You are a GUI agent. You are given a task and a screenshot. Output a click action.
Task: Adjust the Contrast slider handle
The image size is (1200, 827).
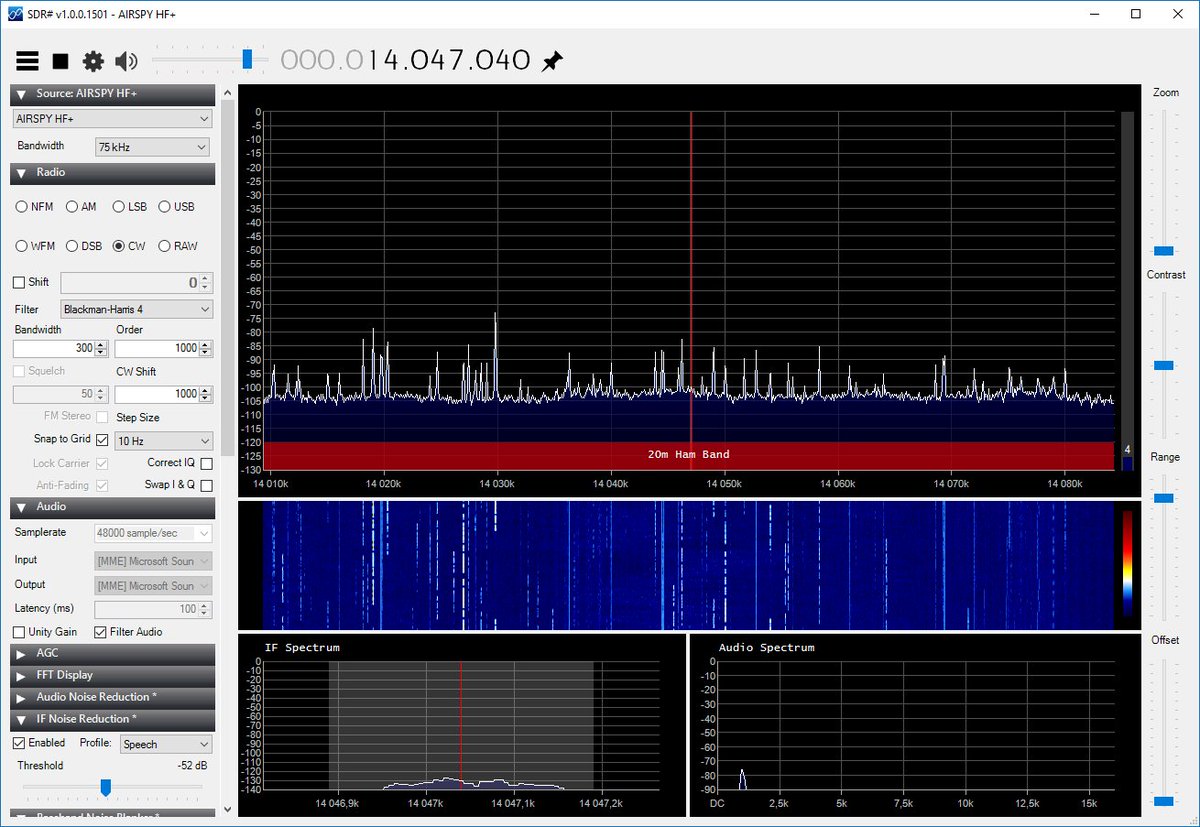click(x=1163, y=366)
